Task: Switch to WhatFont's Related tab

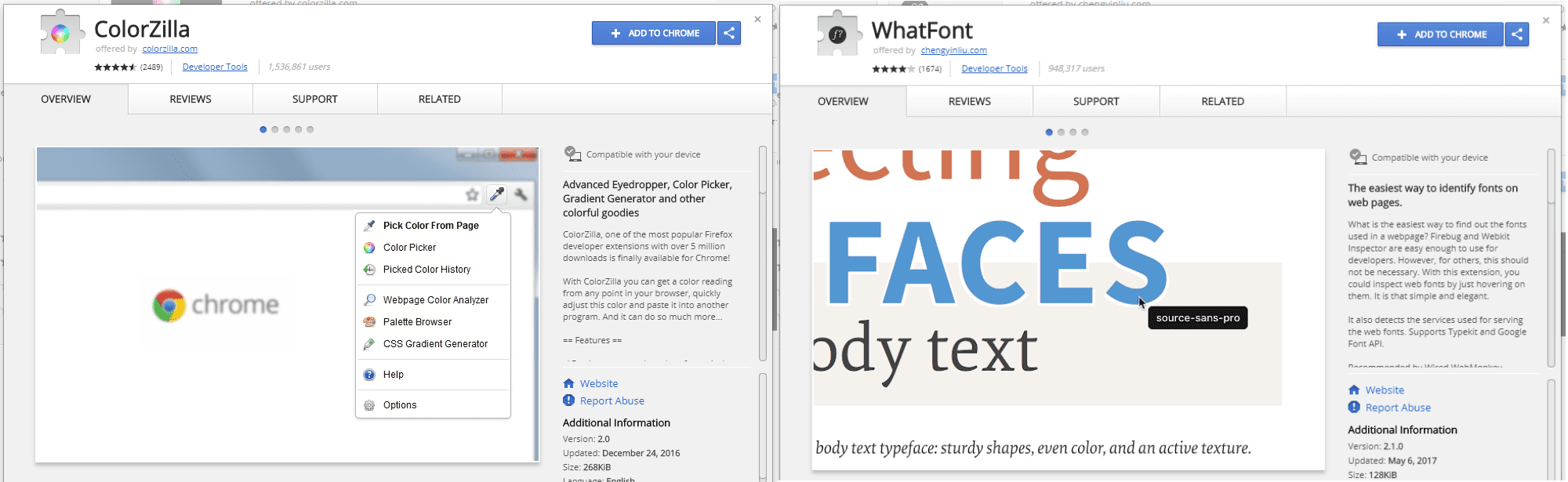Action: pyautogui.click(x=1222, y=101)
